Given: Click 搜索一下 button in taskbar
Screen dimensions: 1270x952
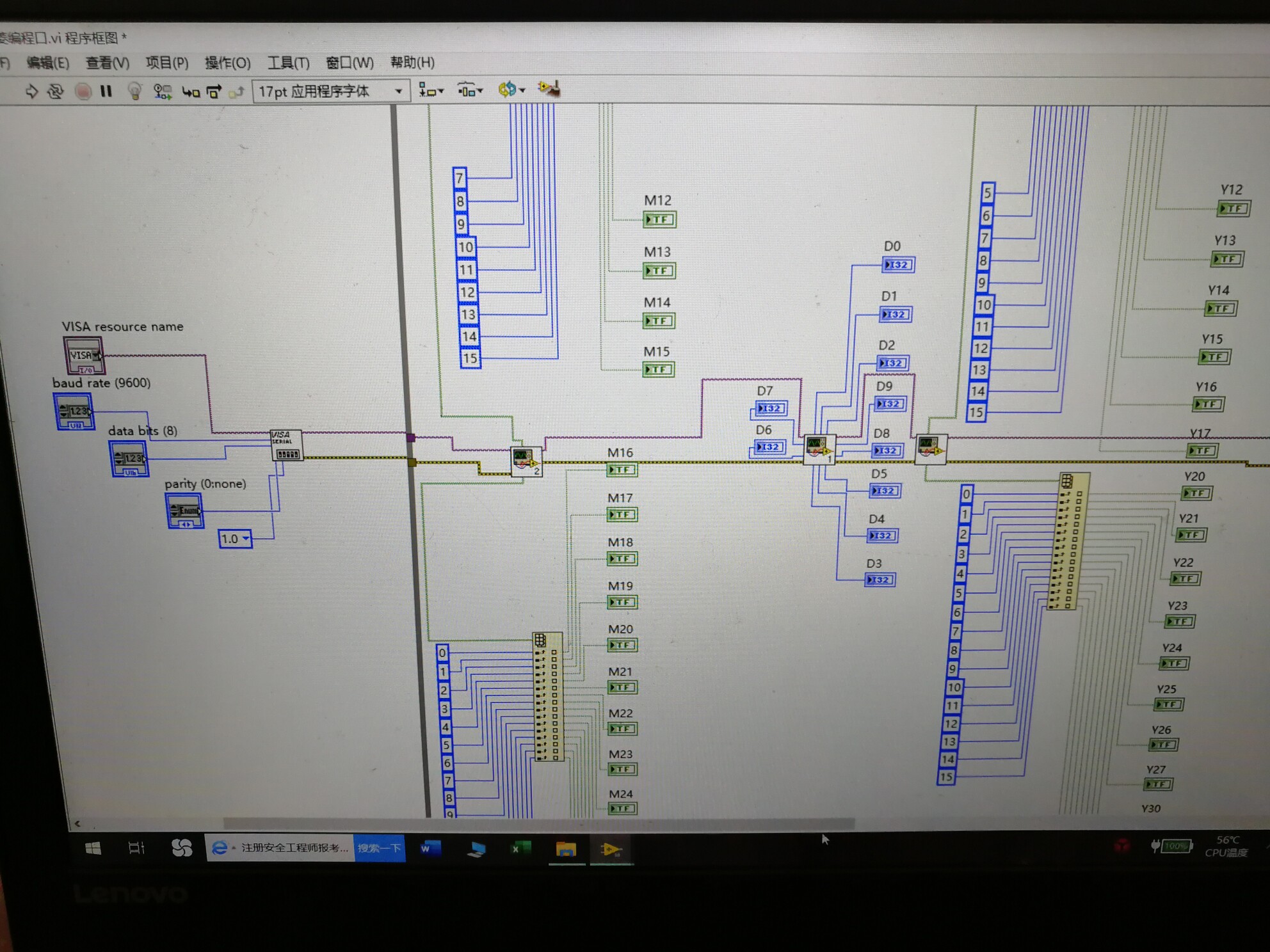Looking at the screenshot, I should pos(380,848).
